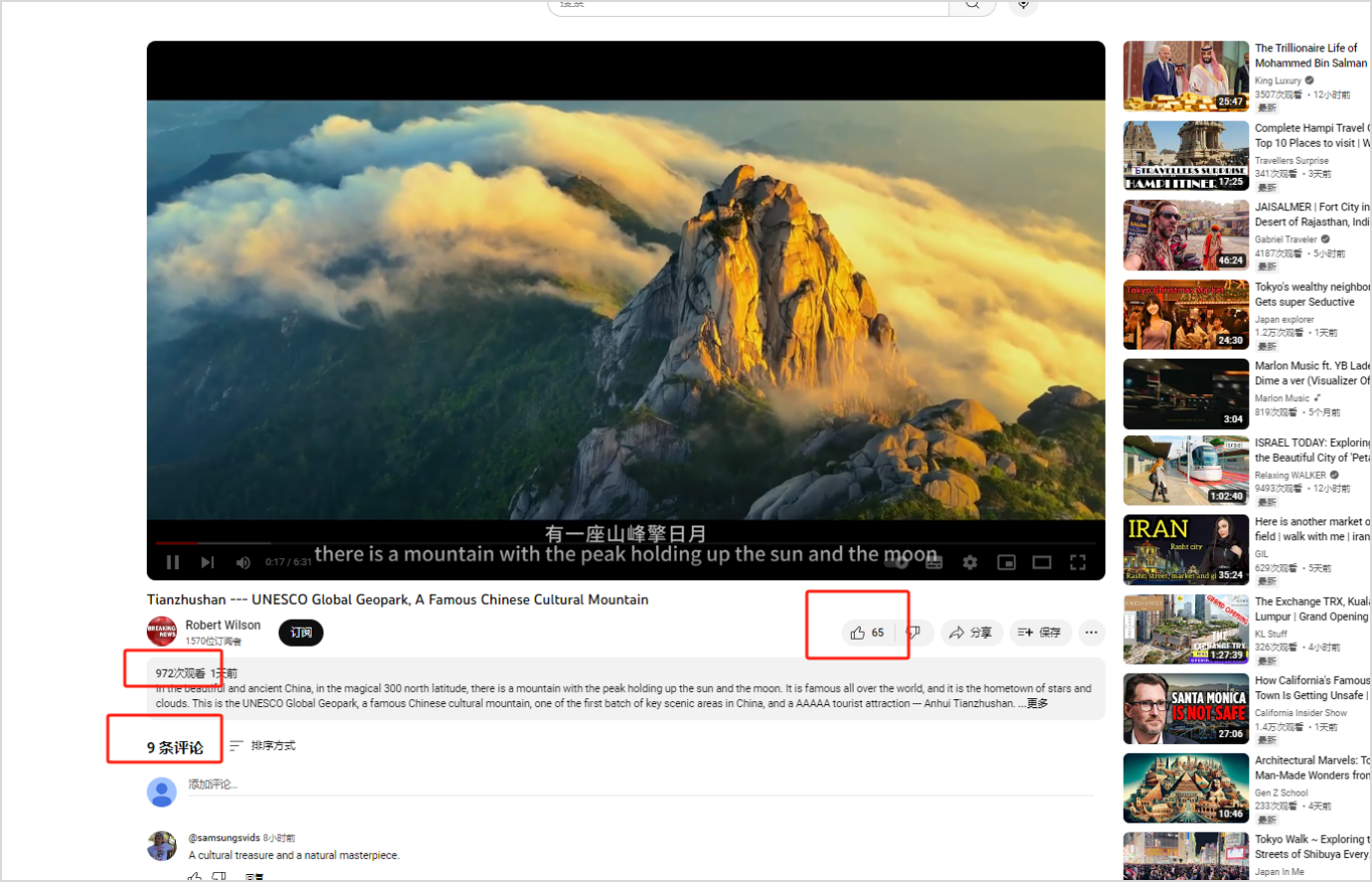Screen dimensions: 1372x882
Task: Click the 保存 save button
Action: point(1039,633)
